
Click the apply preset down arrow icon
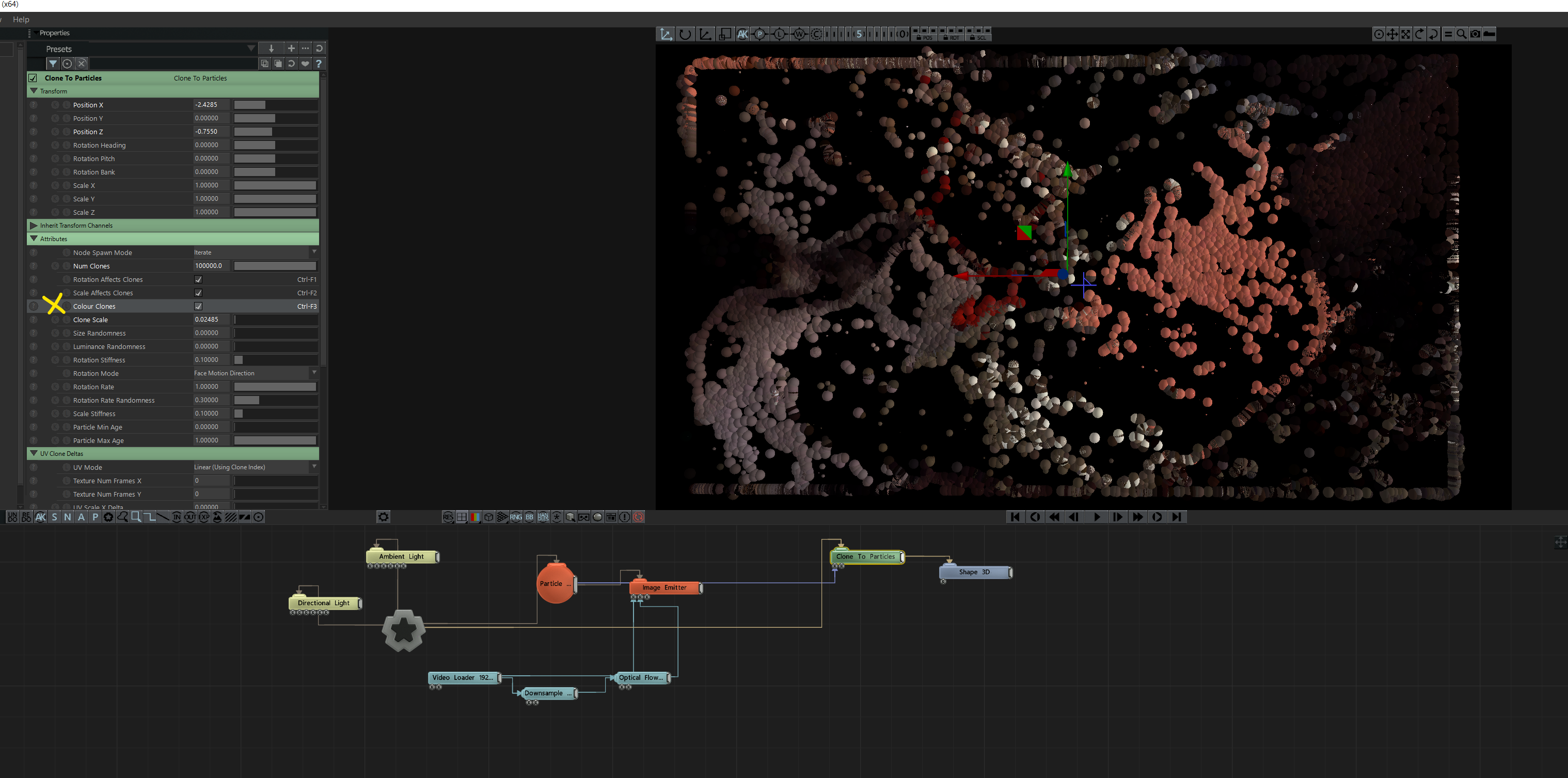pos(271,48)
